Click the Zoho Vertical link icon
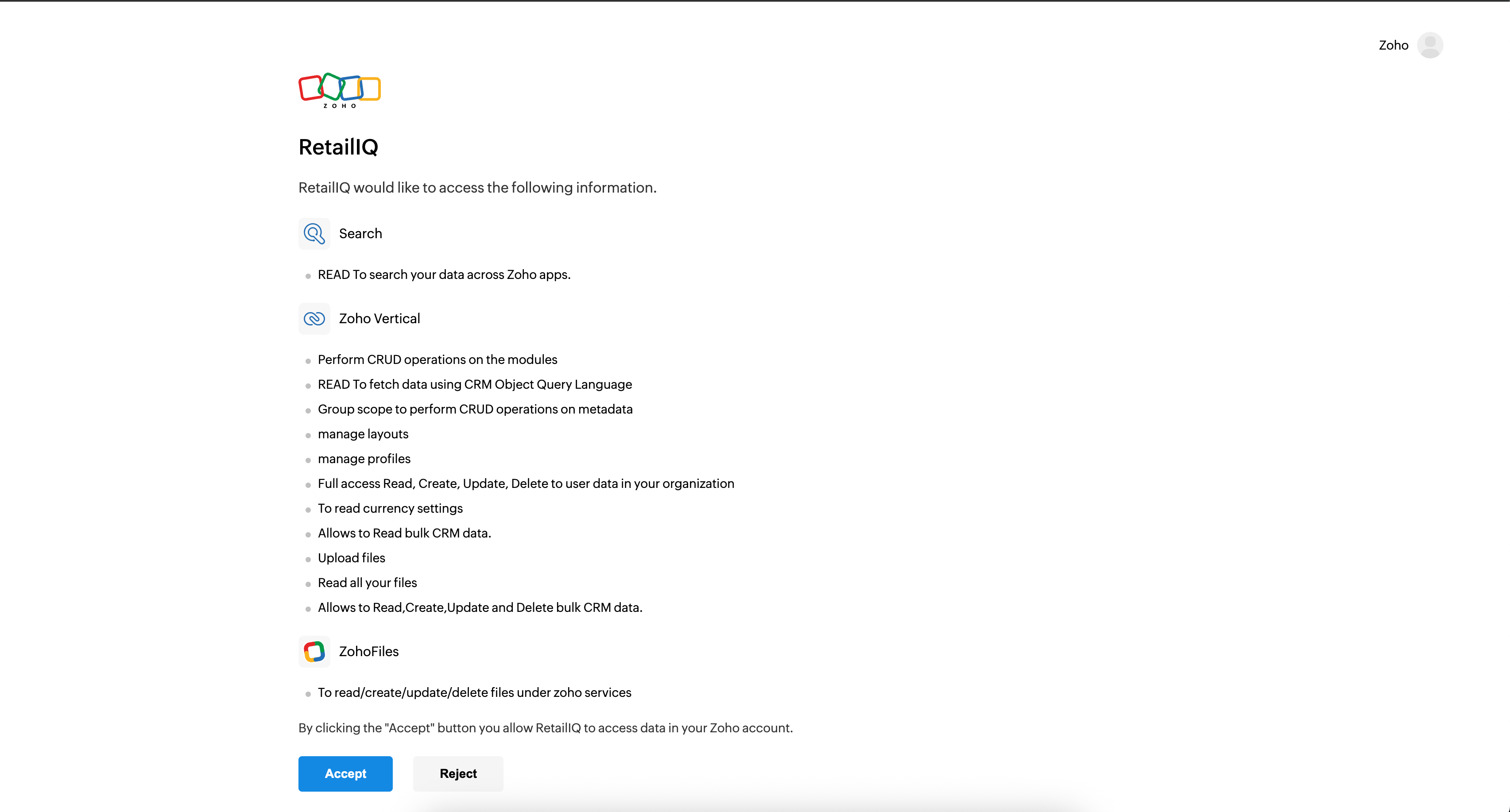1510x812 pixels. click(x=314, y=318)
